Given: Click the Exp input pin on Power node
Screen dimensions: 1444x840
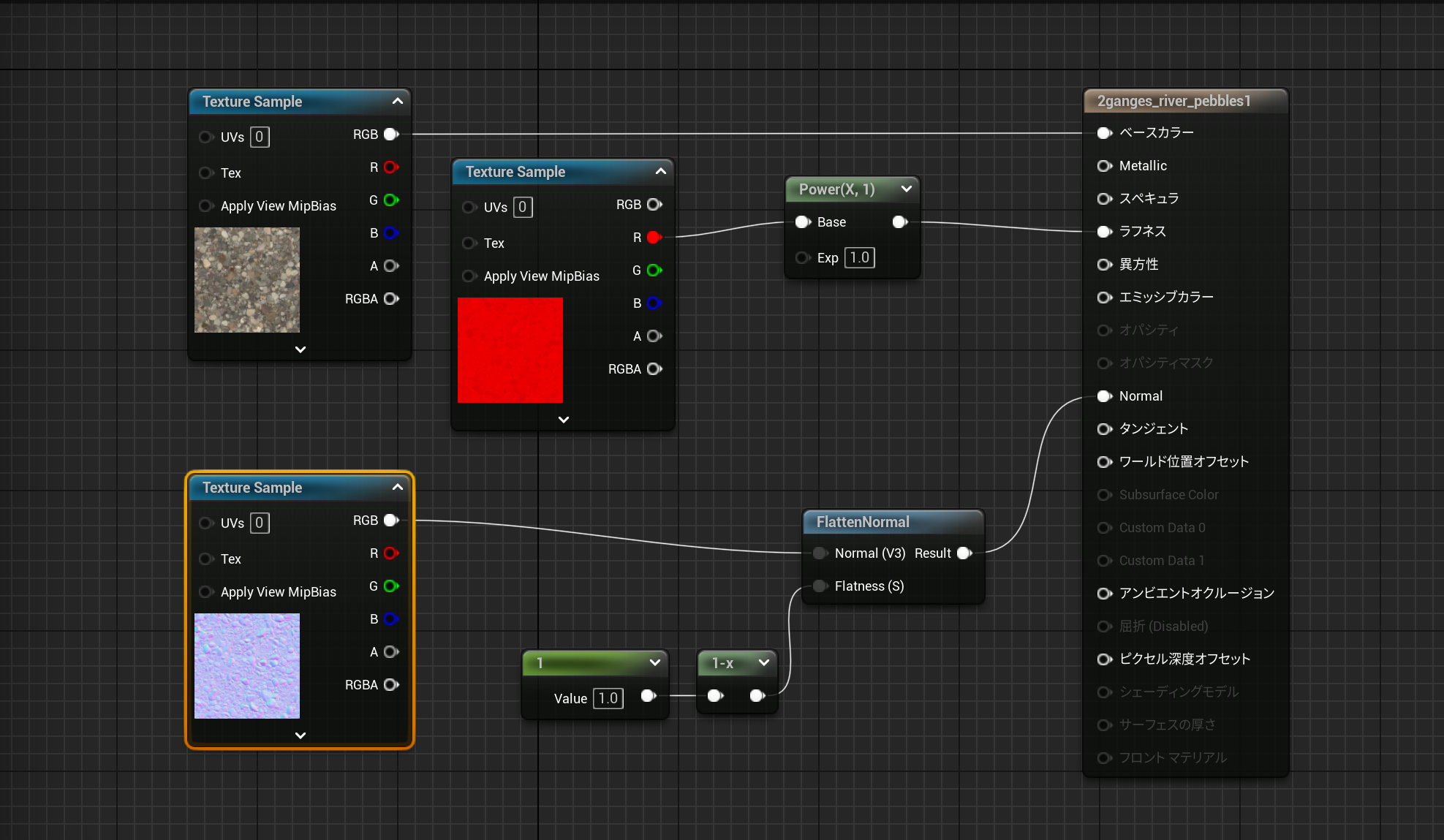Looking at the screenshot, I should [802, 258].
